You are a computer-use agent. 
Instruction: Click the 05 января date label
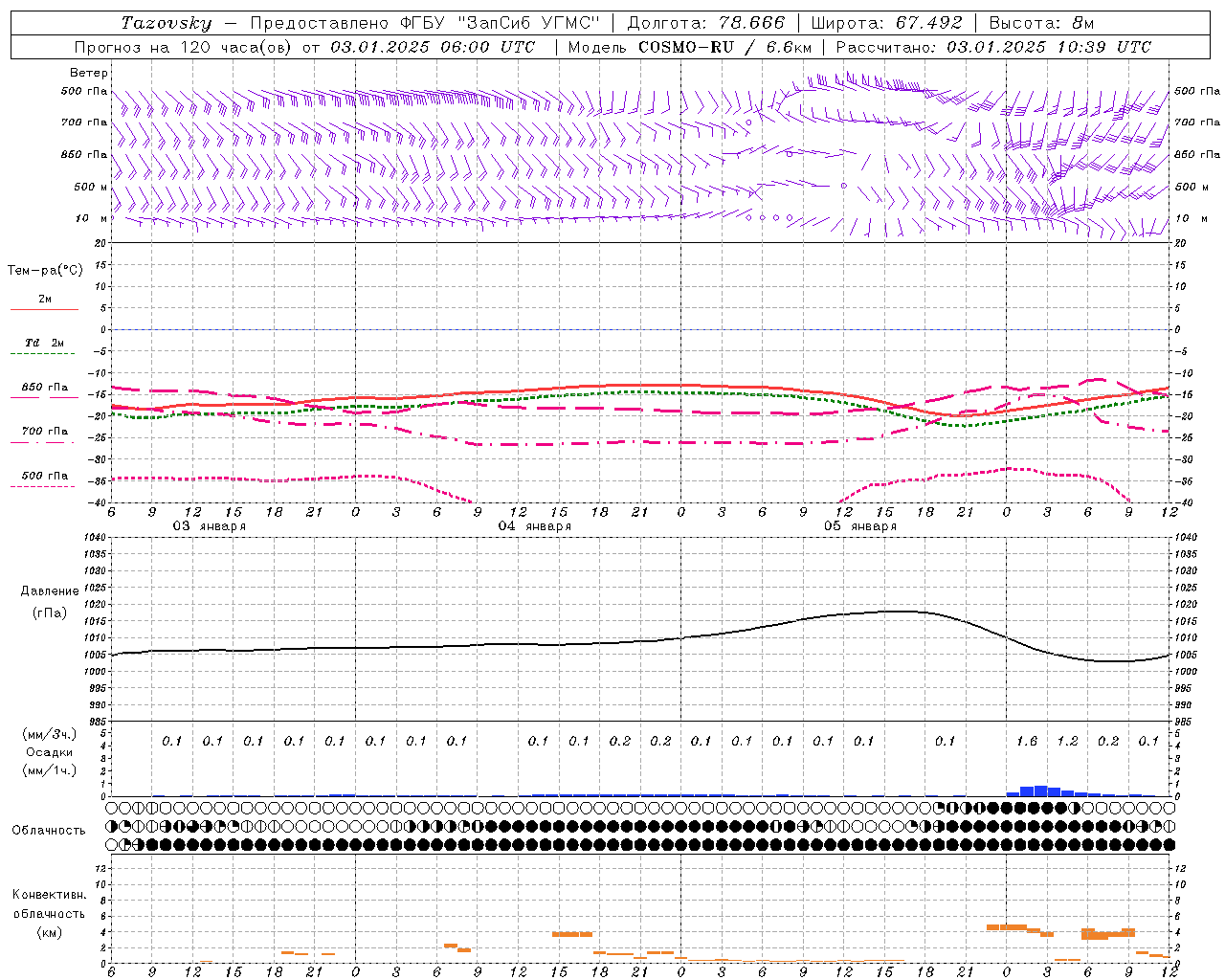point(860,526)
